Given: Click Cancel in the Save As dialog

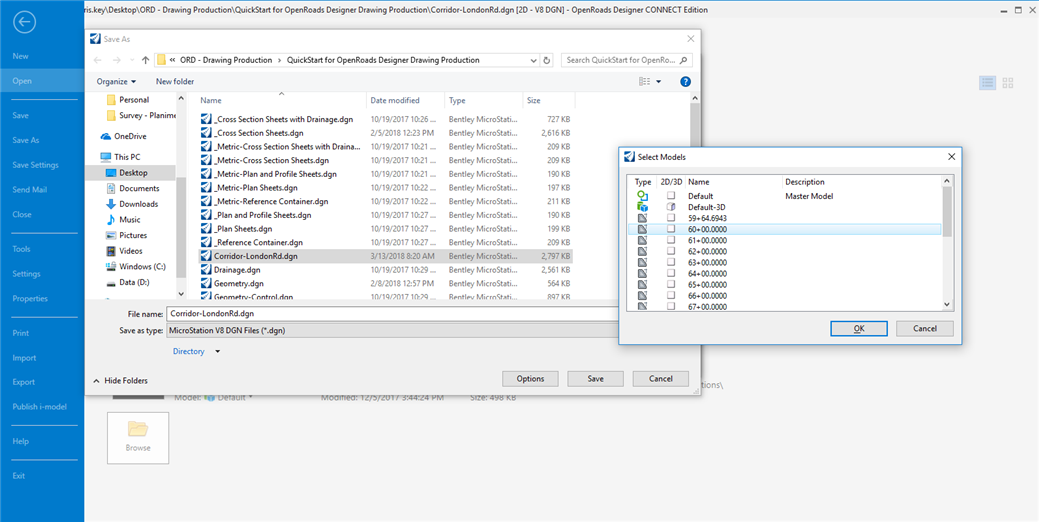Looking at the screenshot, I should click(661, 379).
